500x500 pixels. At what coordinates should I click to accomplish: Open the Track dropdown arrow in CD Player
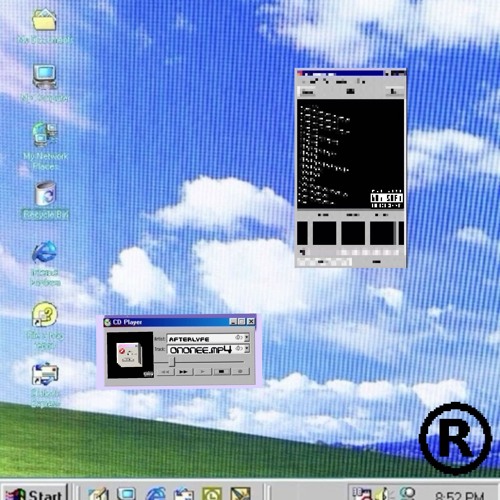point(247,349)
